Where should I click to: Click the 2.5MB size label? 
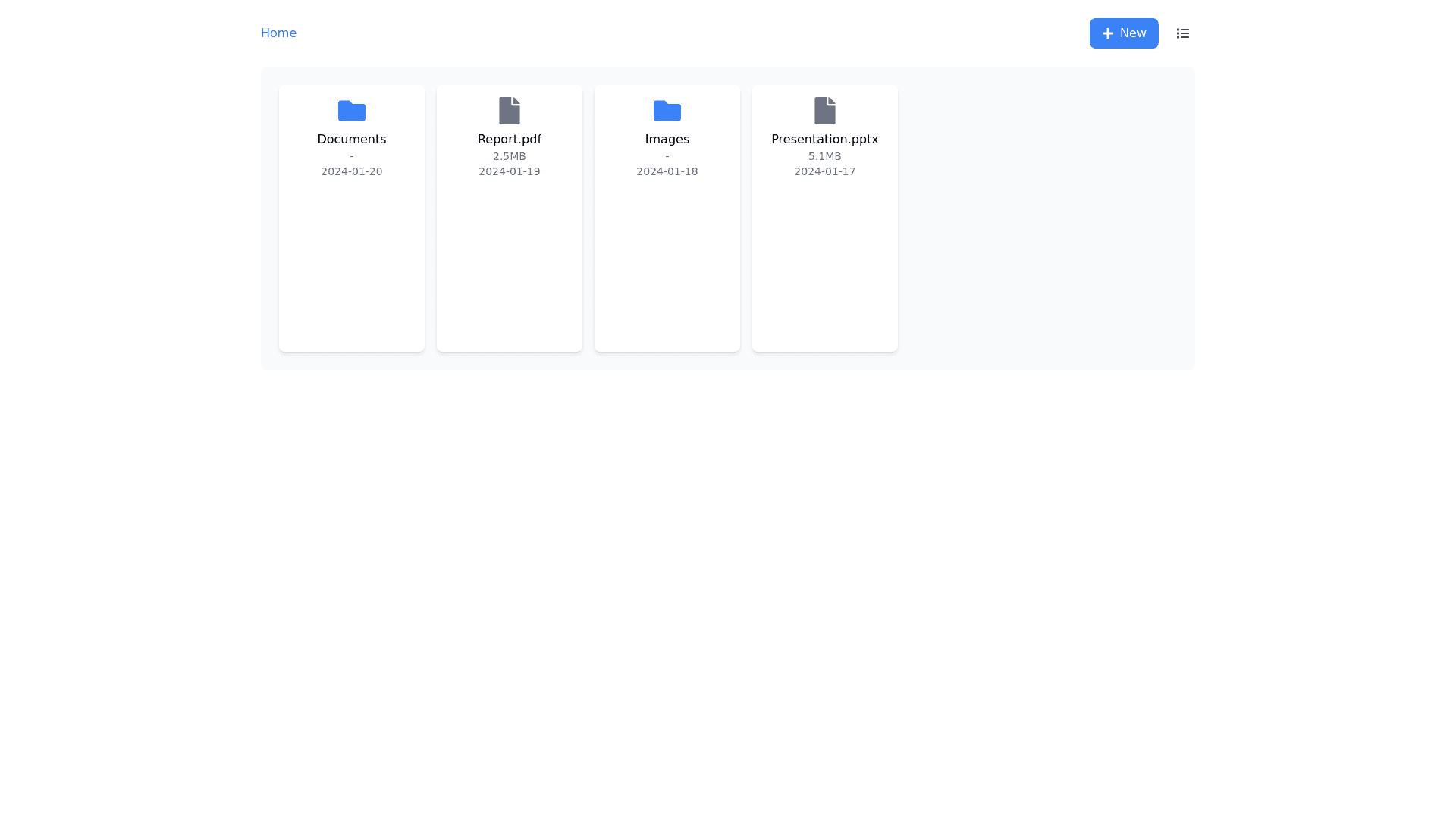(509, 156)
